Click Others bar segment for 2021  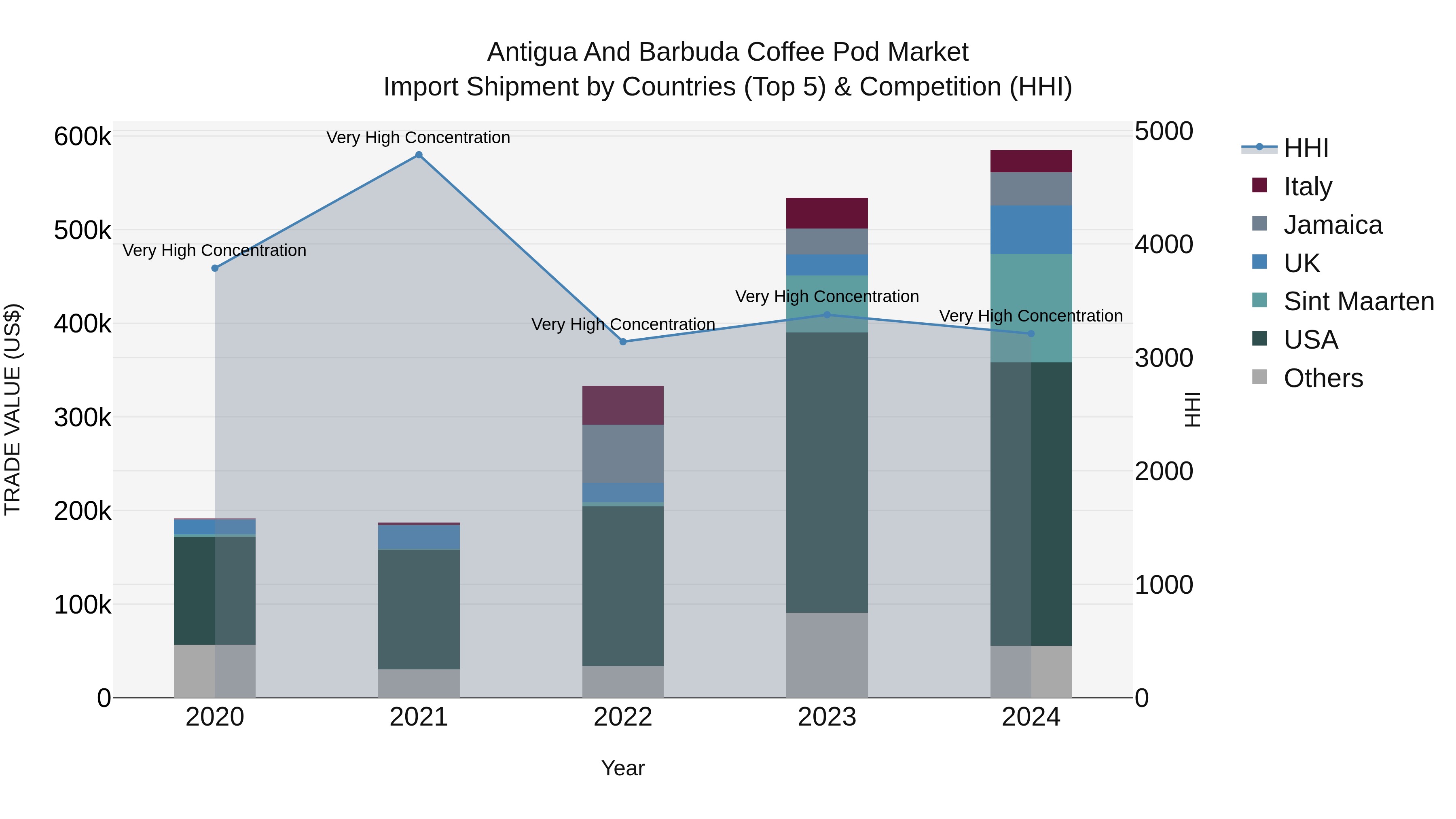click(x=419, y=684)
